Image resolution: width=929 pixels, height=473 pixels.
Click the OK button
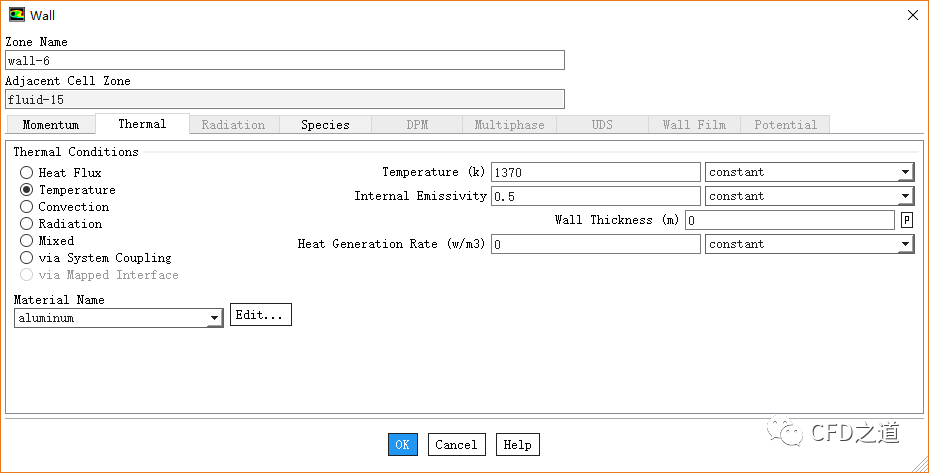click(x=402, y=445)
